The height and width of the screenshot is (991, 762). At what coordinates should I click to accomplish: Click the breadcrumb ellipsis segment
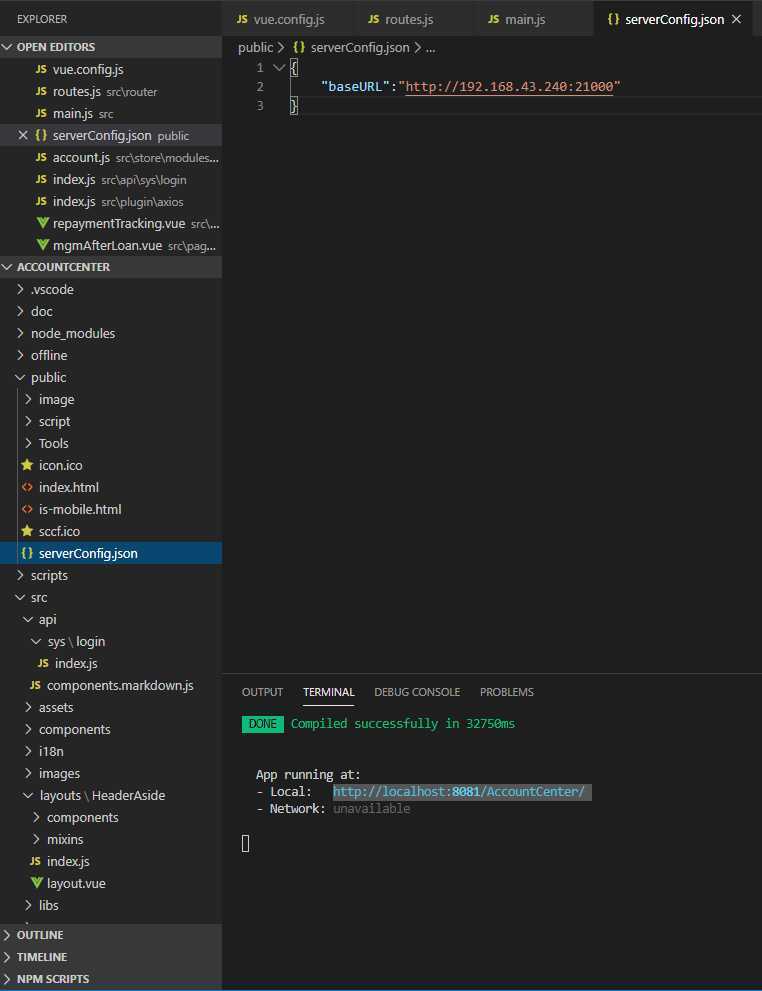click(x=430, y=48)
